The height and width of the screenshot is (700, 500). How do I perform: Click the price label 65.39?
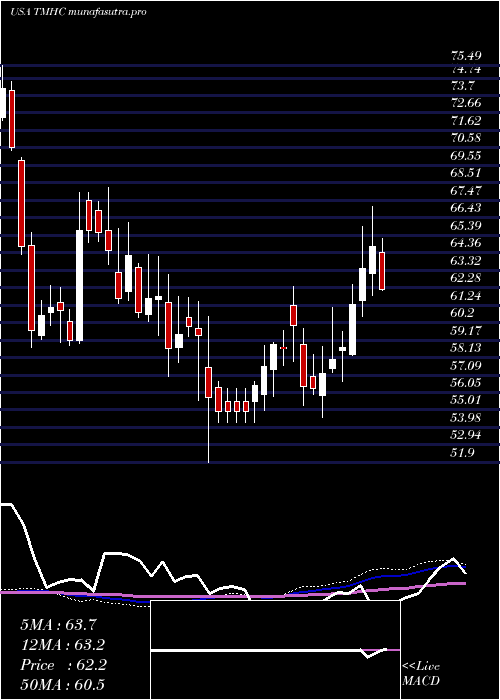pos(466,225)
